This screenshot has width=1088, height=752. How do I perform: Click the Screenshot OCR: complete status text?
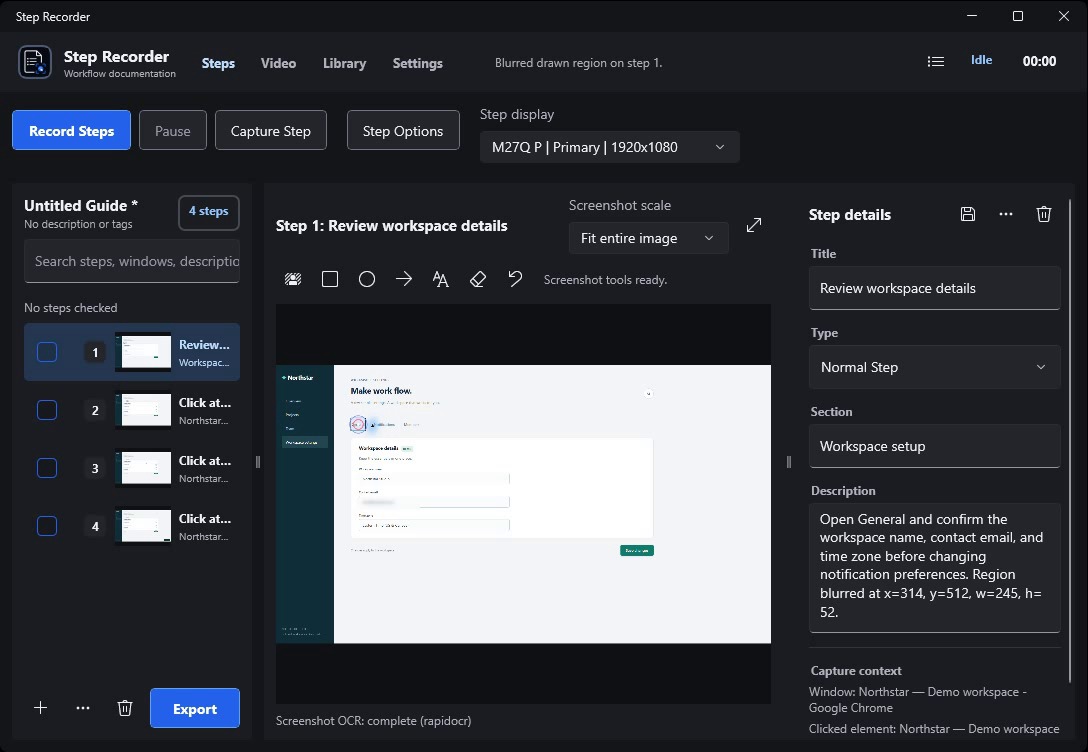(373, 721)
